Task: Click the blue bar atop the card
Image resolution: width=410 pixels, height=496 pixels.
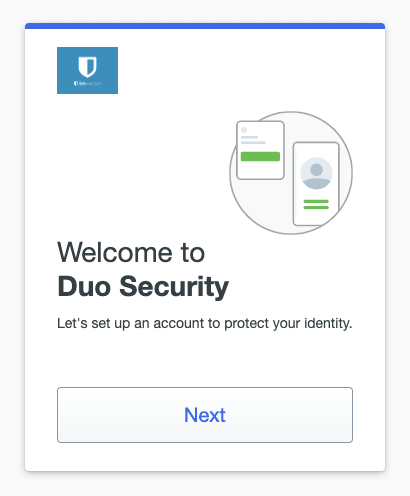Action: (205, 26)
